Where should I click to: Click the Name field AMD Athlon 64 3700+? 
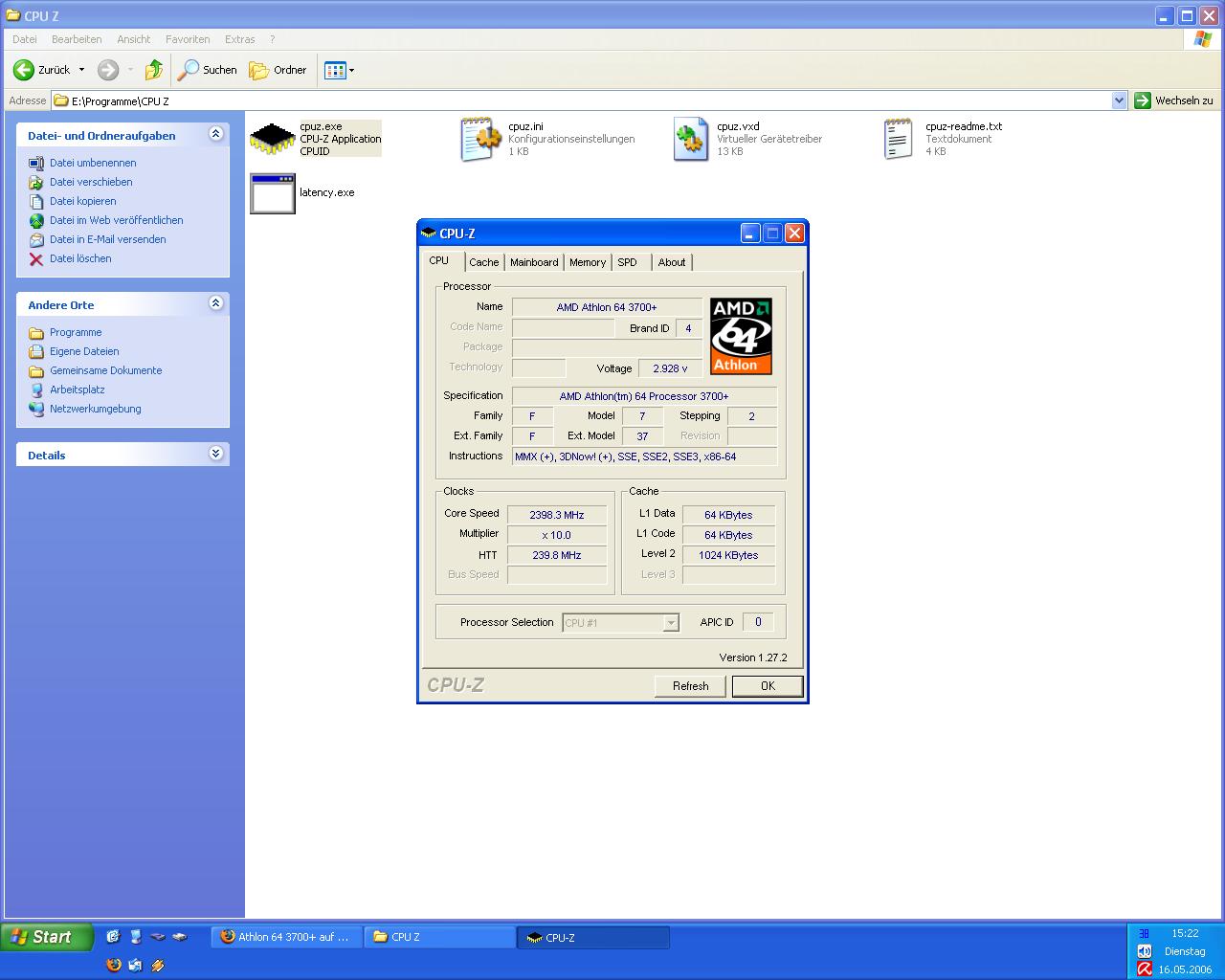[x=607, y=307]
